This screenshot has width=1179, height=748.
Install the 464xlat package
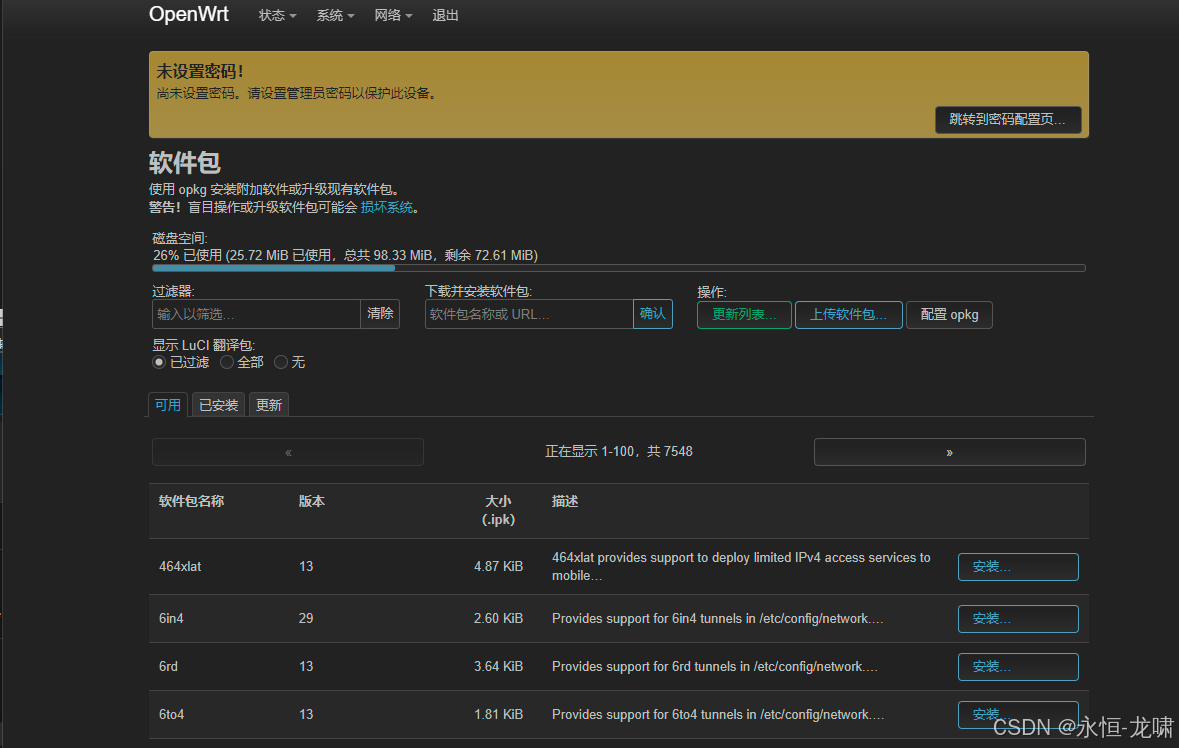[x=1018, y=567]
